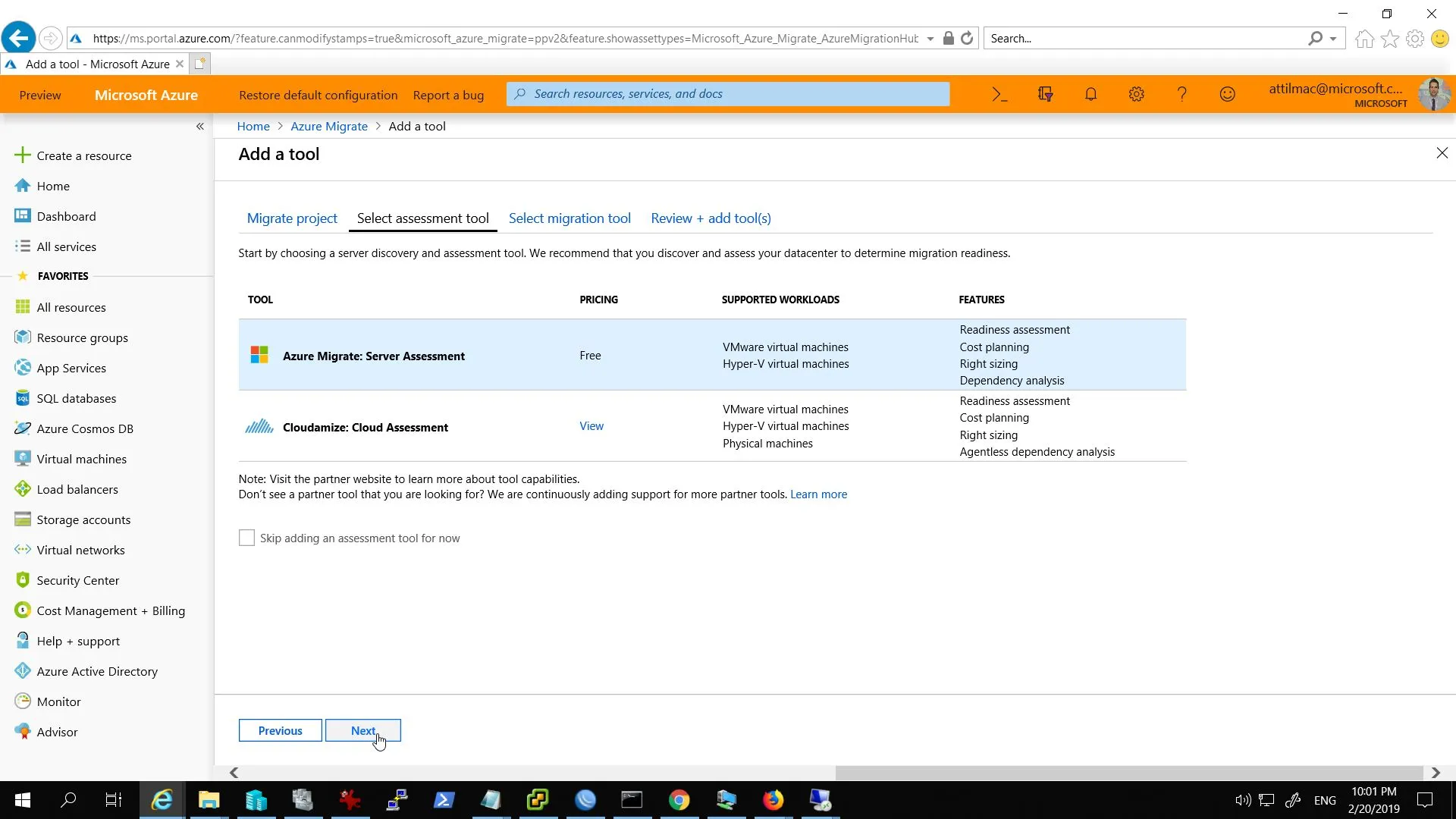Open a new browser tab
This screenshot has width=1456, height=819.
[x=199, y=64]
